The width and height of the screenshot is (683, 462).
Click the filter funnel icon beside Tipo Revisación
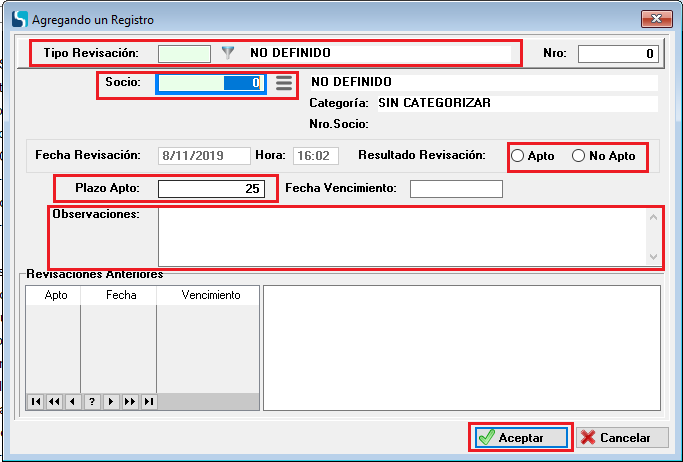pos(227,53)
